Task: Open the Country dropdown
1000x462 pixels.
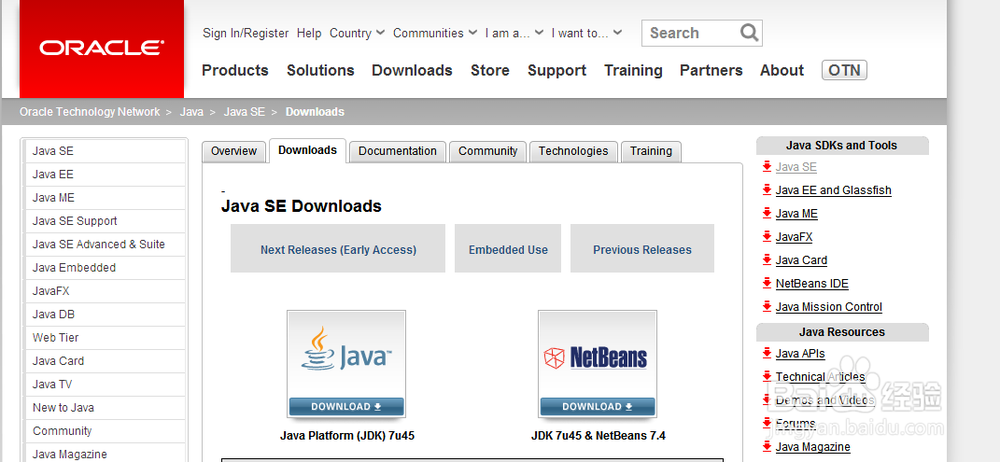Action: [357, 33]
